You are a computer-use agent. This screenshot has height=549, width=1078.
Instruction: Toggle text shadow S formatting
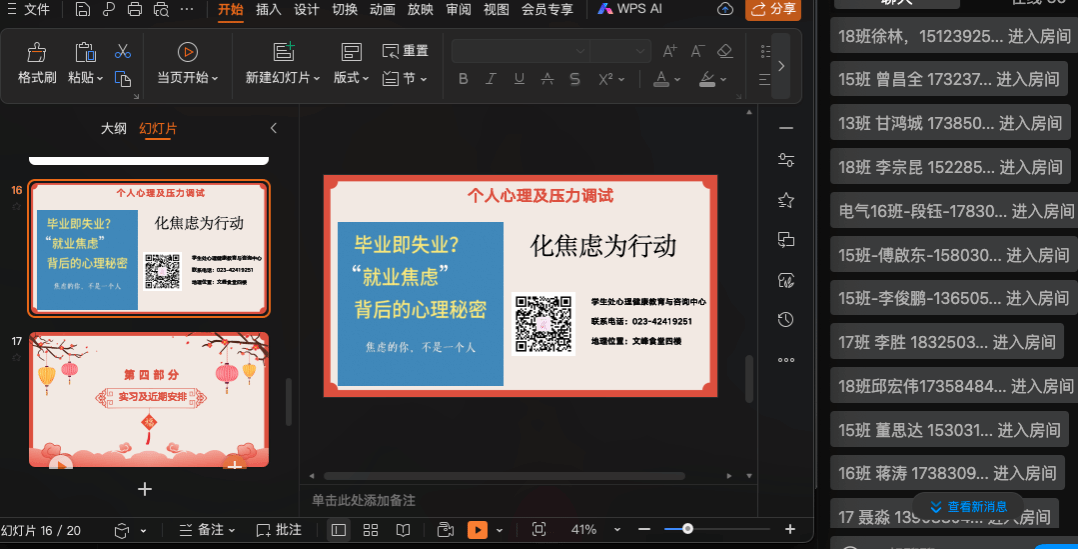[x=575, y=79]
